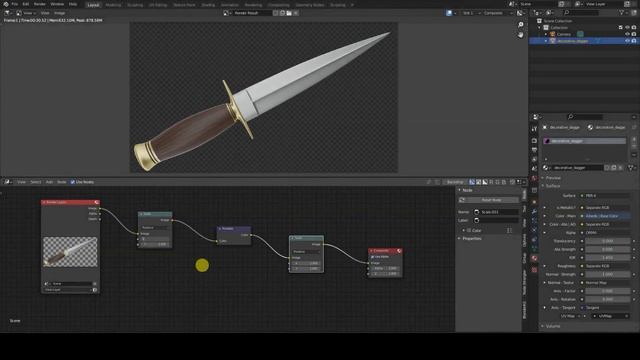Open the Help menu
Image resolution: width=640 pixels, height=360 pixels.
click(x=73, y=4)
